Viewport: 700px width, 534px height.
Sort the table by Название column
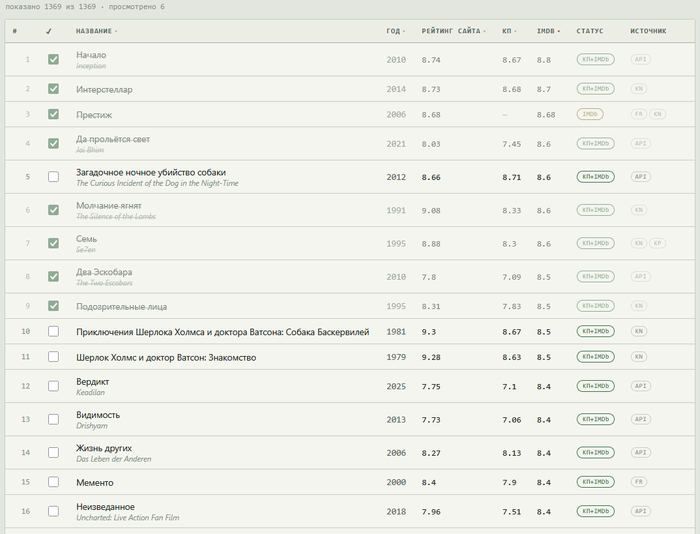tap(96, 31)
